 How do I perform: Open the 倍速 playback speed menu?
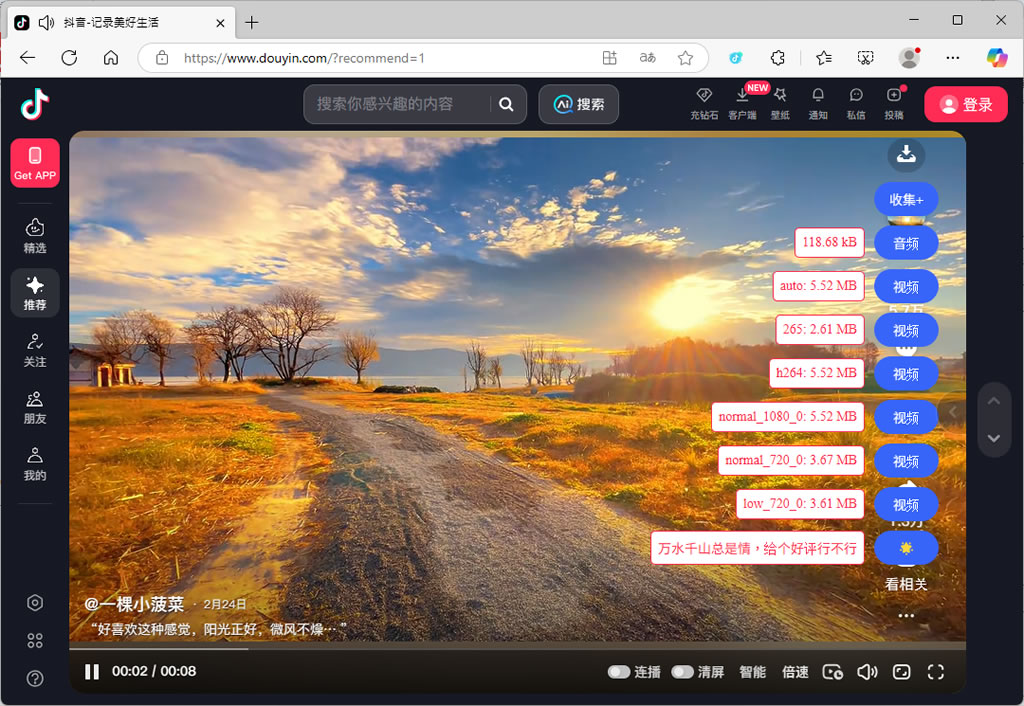(795, 672)
